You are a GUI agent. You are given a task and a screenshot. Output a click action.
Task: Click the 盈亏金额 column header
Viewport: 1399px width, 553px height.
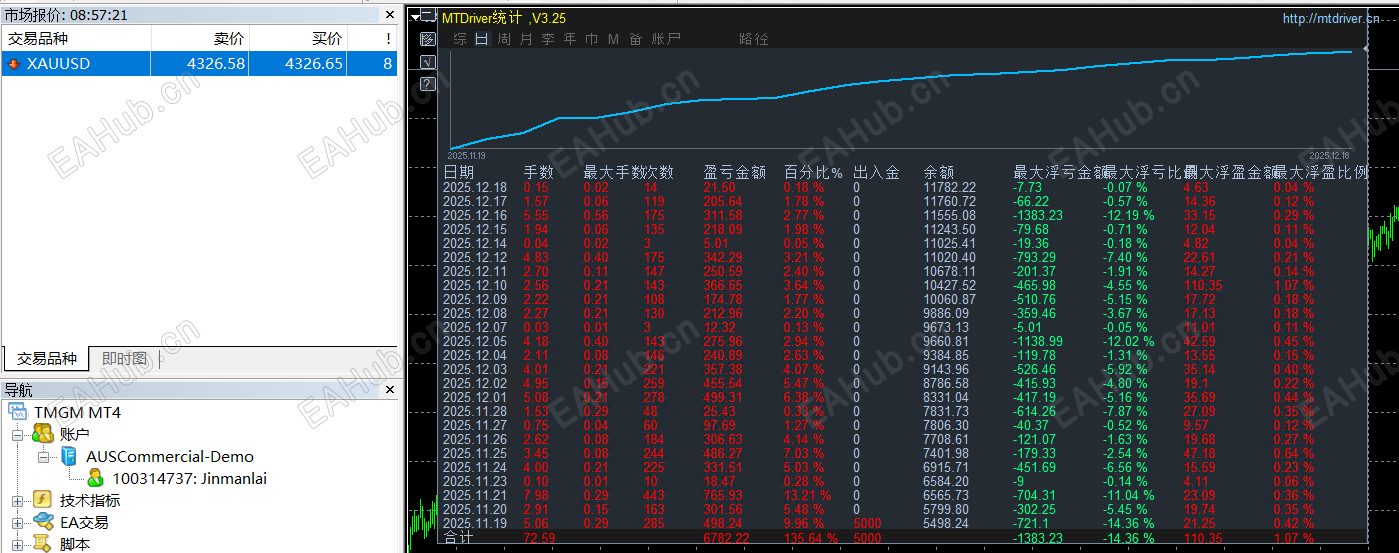[735, 172]
